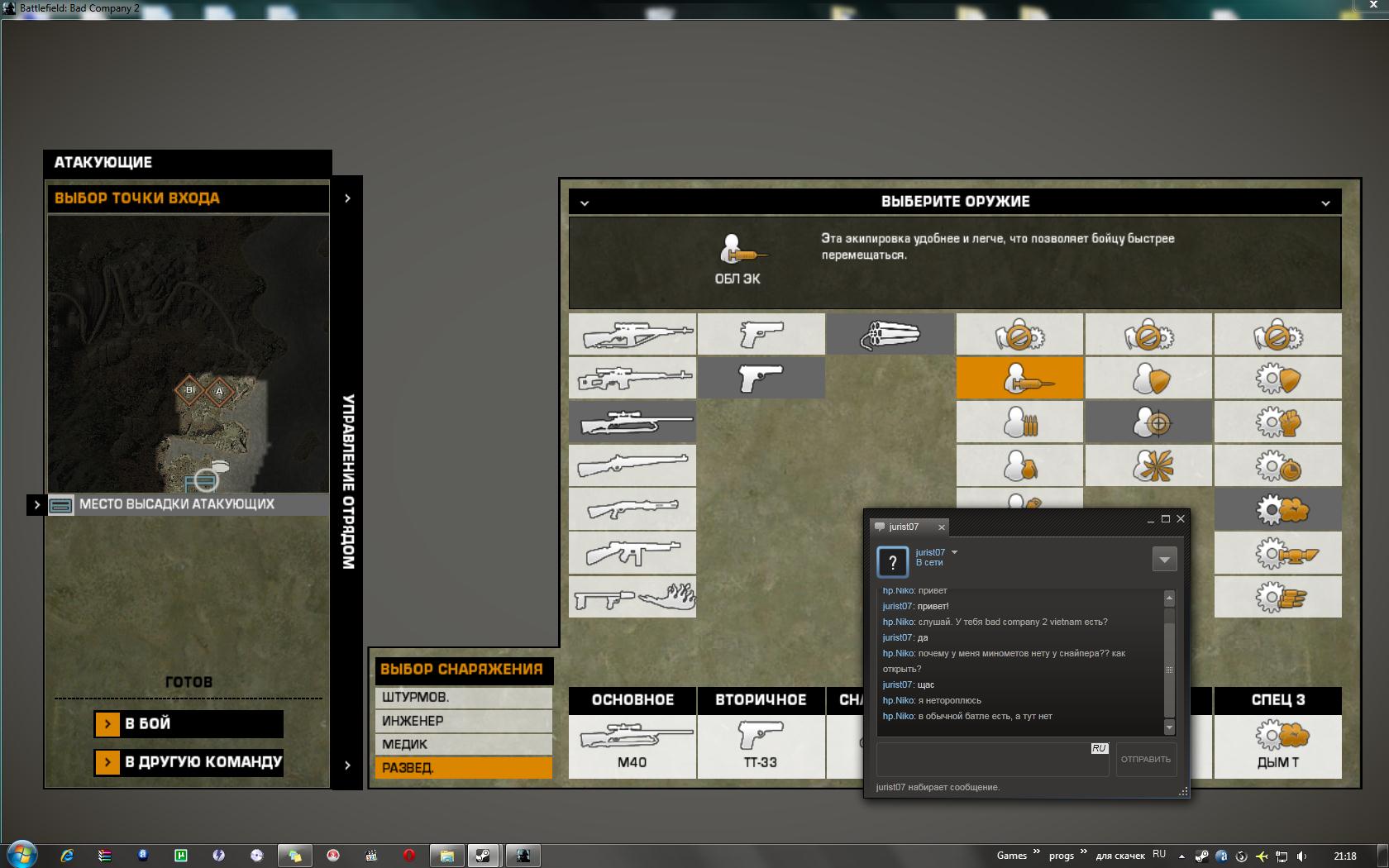Expand the chevron beside ВЫБОР ТОЧКИ ВХОДА
The image size is (1389, 868).
point(347,198)
